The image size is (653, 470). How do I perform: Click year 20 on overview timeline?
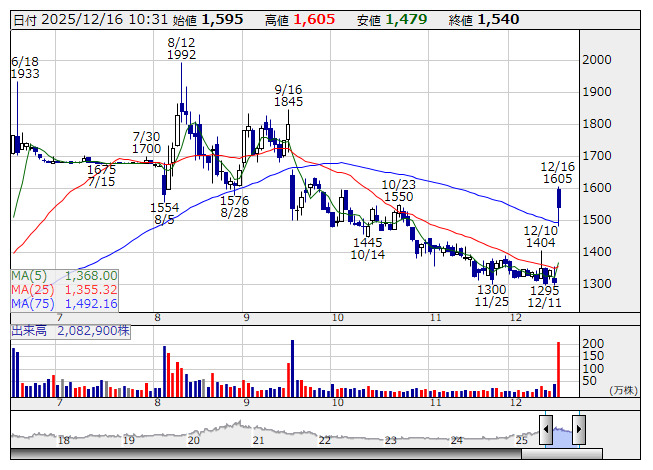click(x=194, y=440)
